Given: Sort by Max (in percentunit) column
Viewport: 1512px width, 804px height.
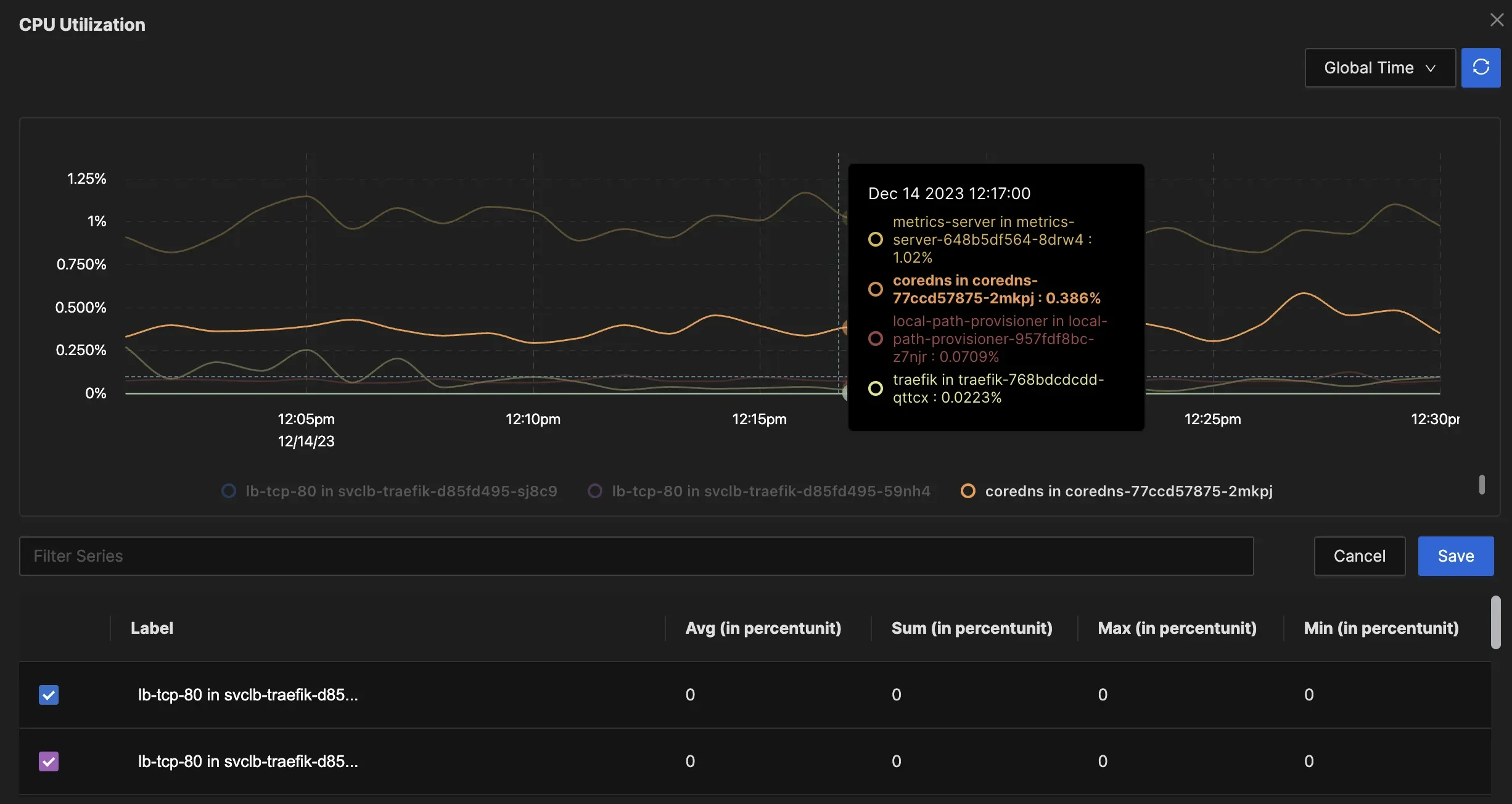Looking at the screenshot, I should [x=1177, y=628].
